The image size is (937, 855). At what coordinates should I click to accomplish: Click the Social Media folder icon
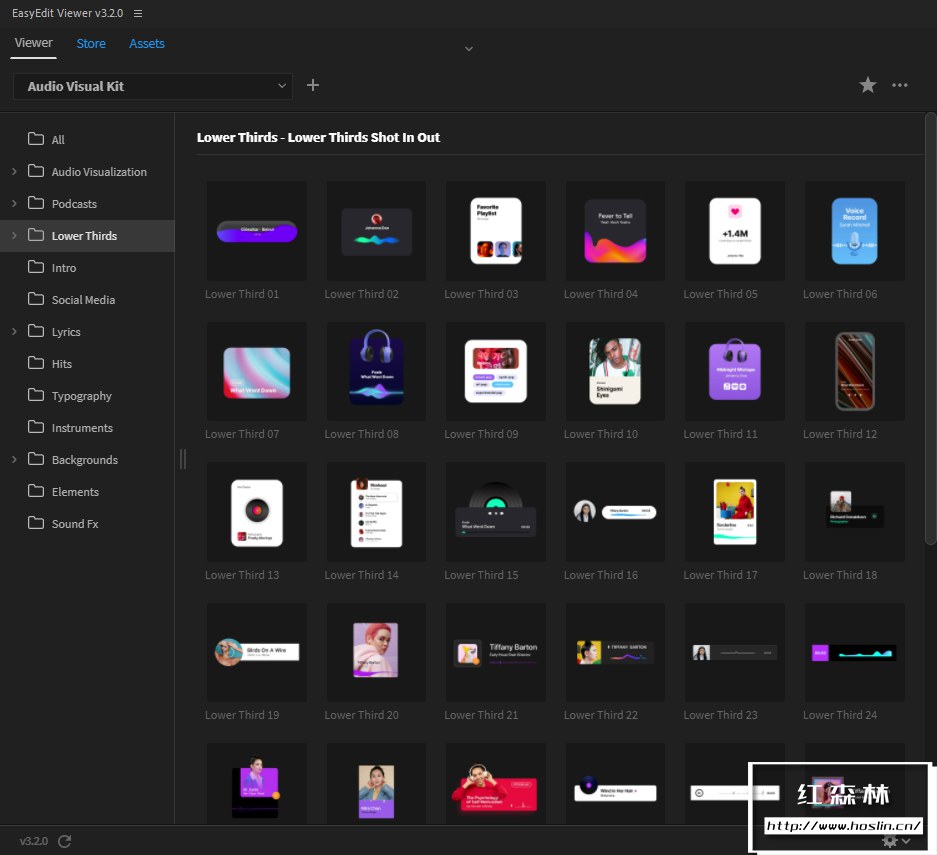[x=36, y=299]
